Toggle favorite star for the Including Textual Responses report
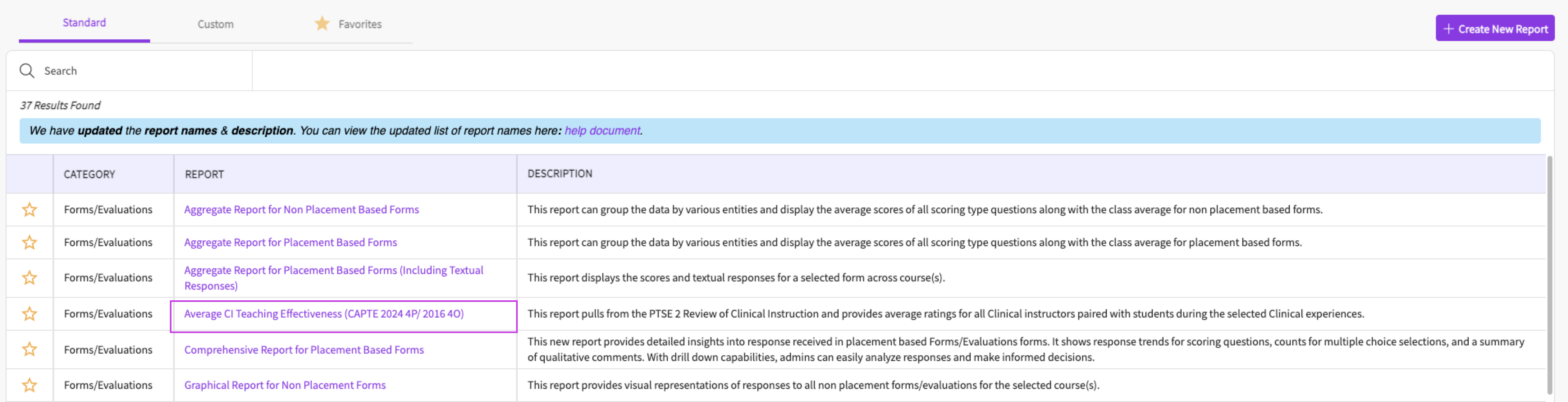 (x=29, y=278)
